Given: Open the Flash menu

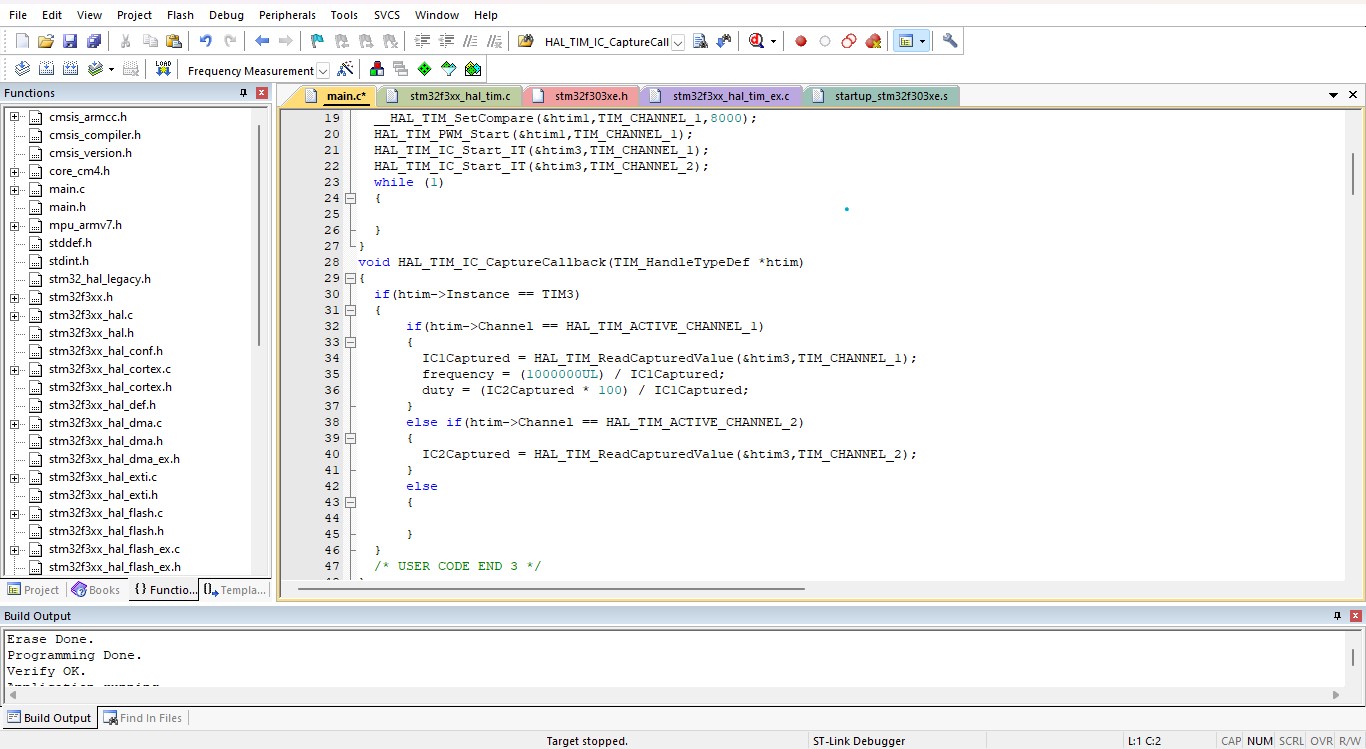Looking at the screenshot, I should coord(180,15).
